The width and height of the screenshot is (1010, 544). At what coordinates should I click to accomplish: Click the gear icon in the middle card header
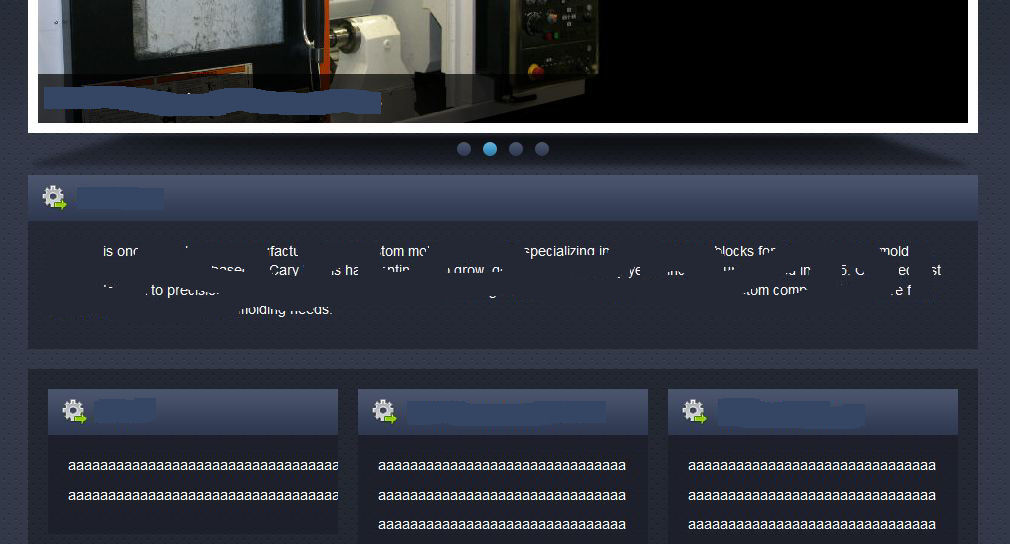pos(384,411)
